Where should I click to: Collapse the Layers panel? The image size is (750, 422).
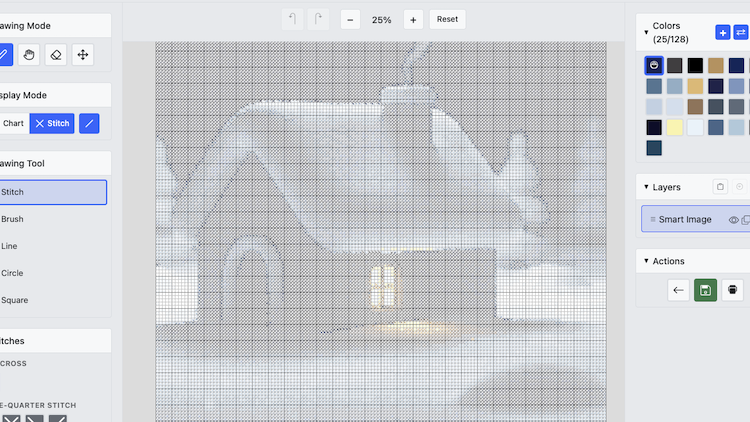tap(646, 187)
